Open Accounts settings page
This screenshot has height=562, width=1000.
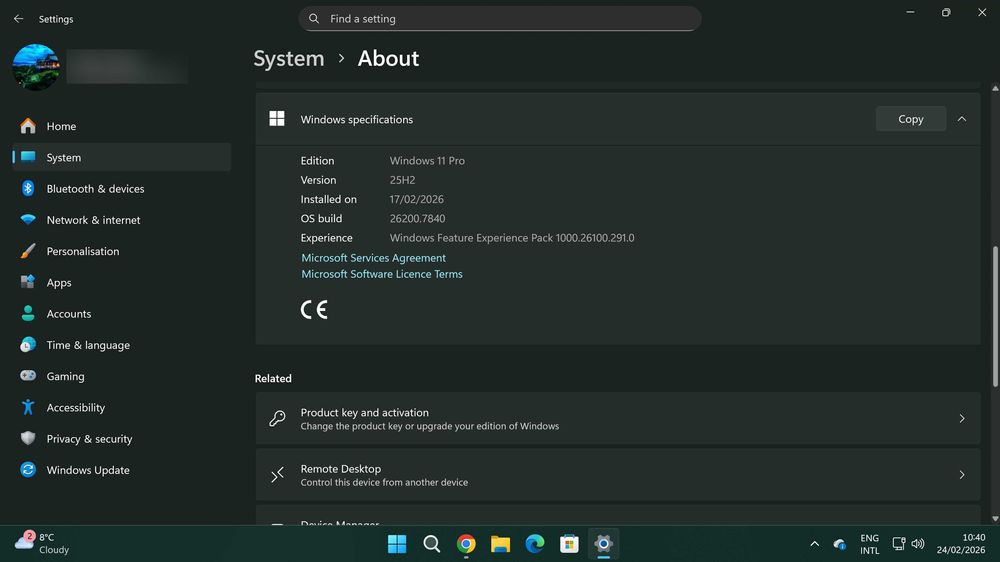tap(122, 313)
